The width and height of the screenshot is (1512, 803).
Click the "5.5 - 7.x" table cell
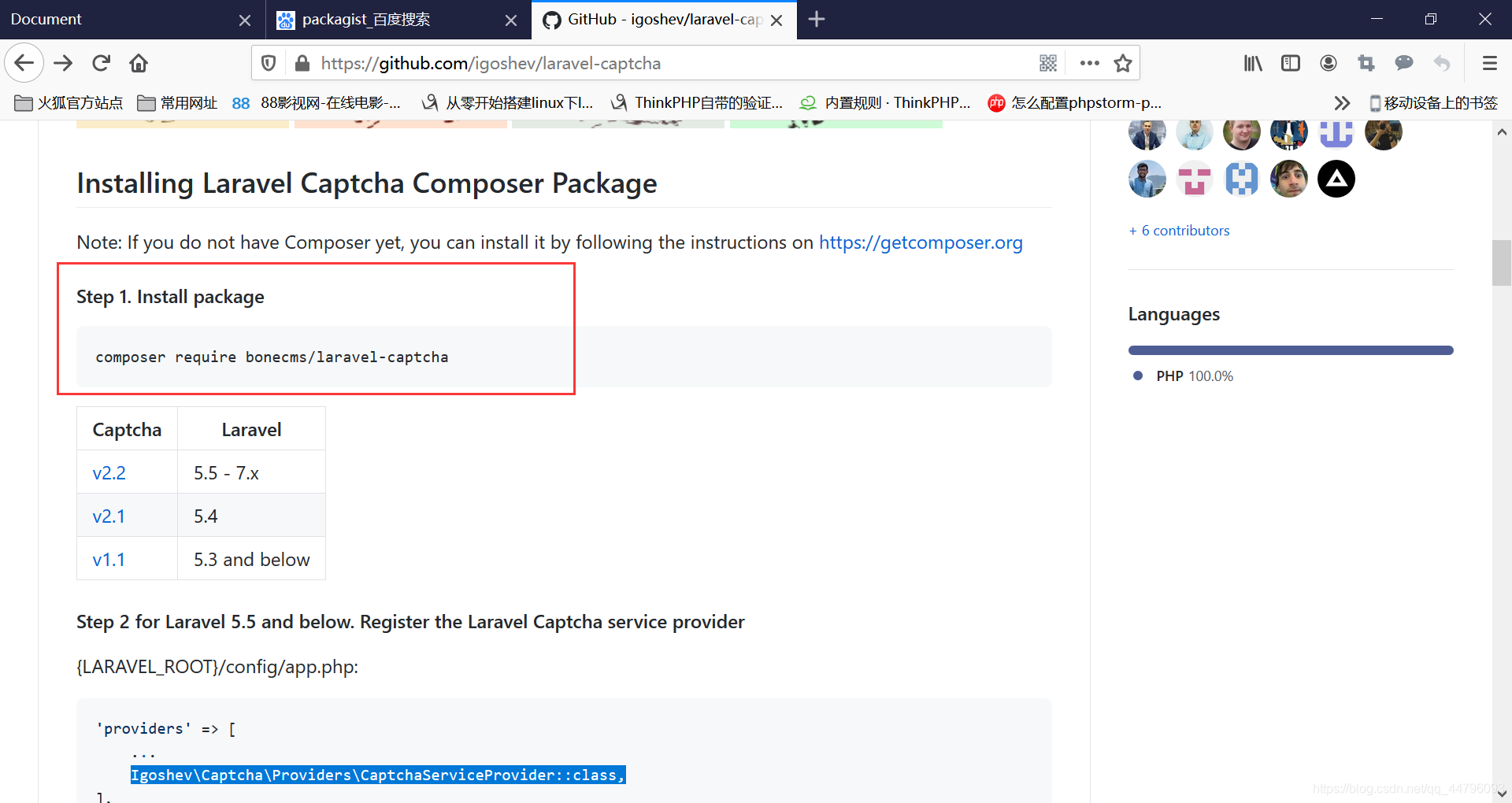coord(251,473)
